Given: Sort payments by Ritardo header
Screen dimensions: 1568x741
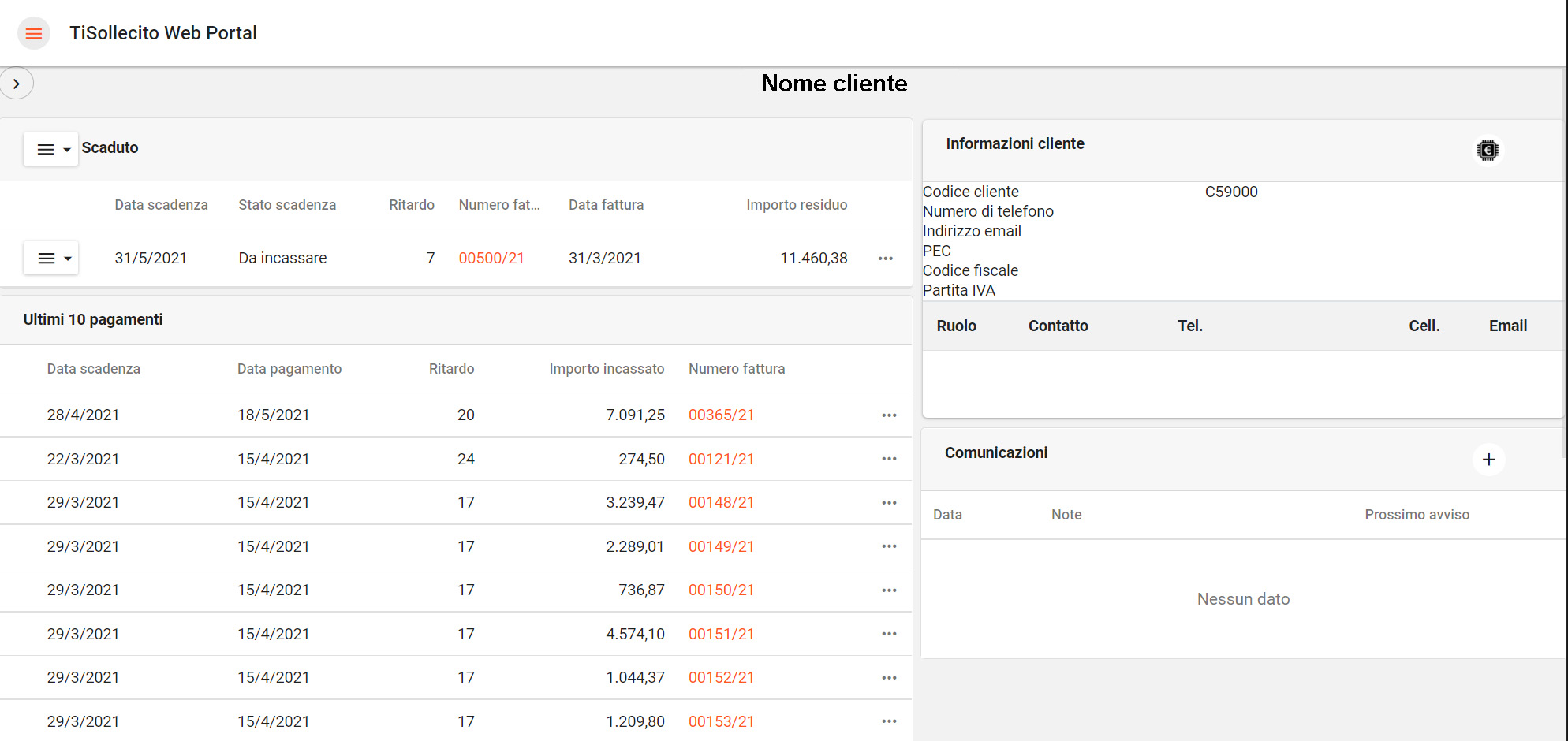Looking at the screenshot, I should coord(451,369).
